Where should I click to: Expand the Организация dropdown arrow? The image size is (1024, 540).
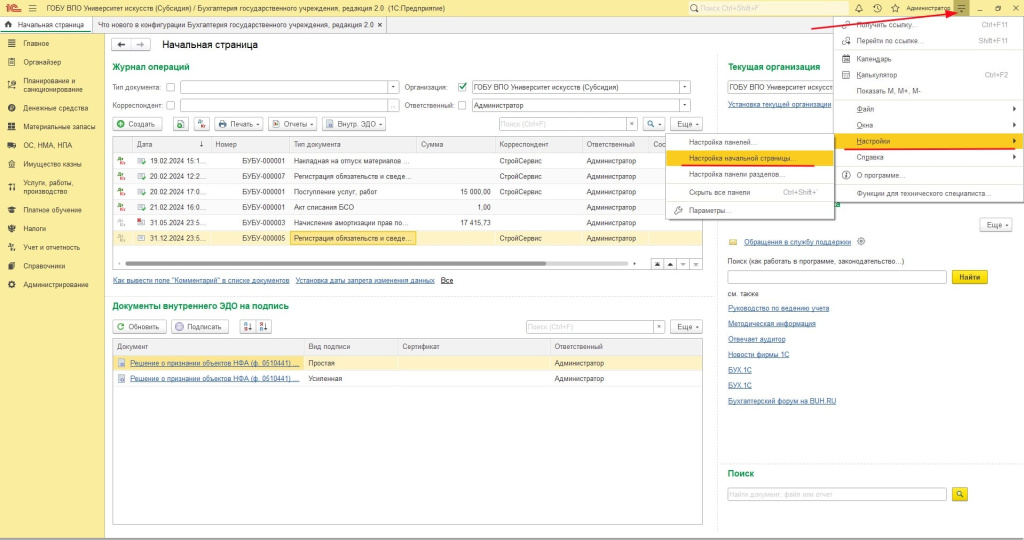pos(684,87)
